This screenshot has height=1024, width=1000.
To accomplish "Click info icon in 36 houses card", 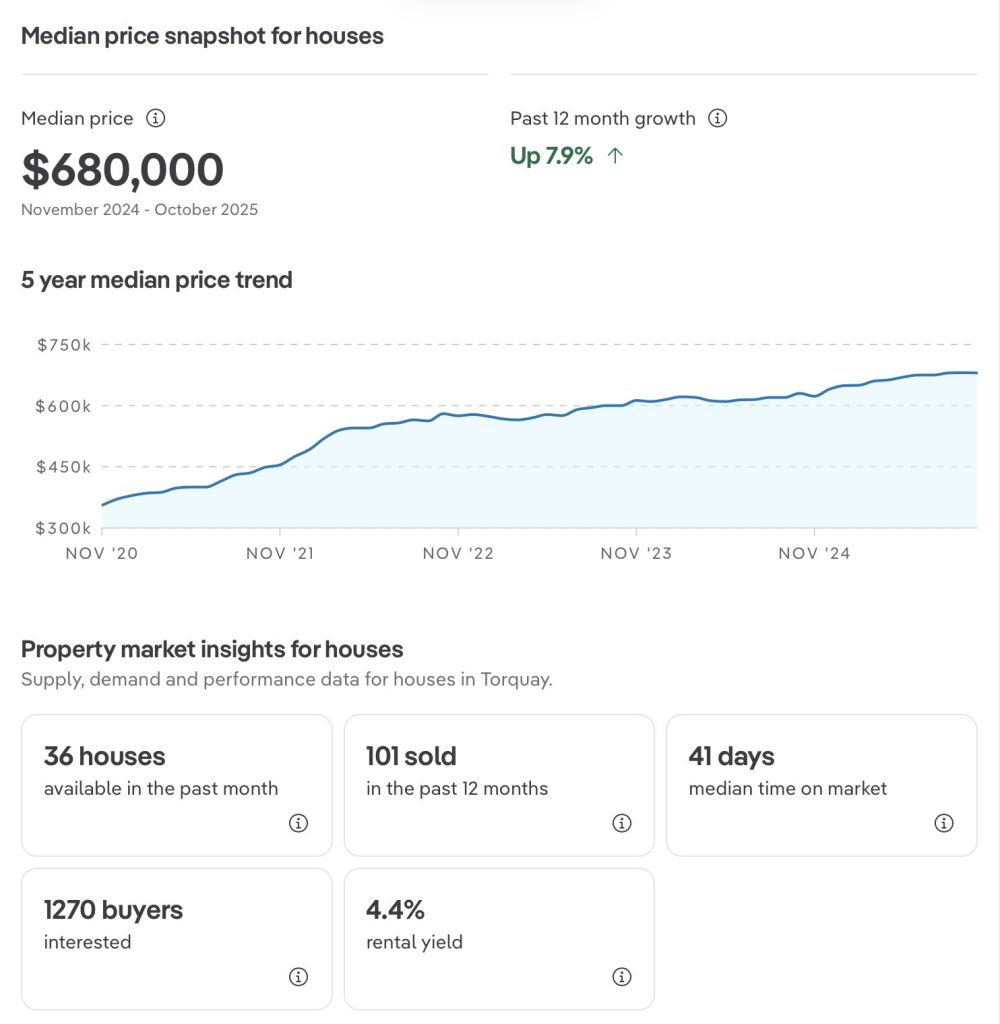I will [x=298, y=823].
